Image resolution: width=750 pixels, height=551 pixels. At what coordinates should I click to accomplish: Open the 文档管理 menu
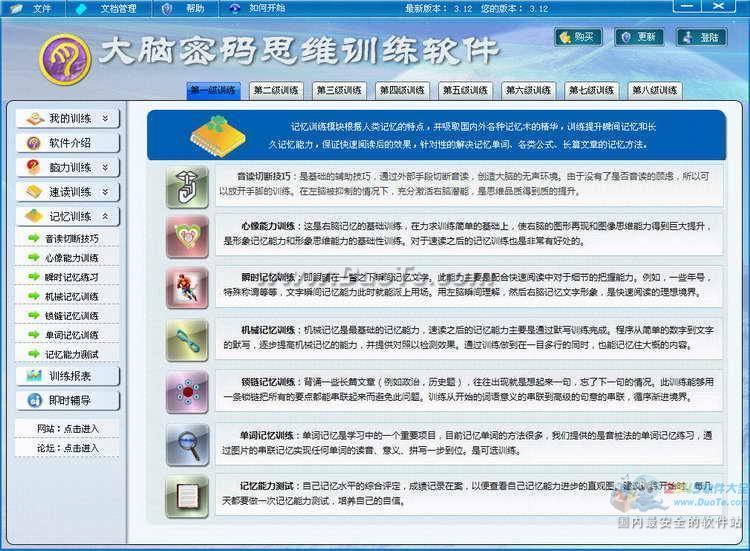click(110, 8)
